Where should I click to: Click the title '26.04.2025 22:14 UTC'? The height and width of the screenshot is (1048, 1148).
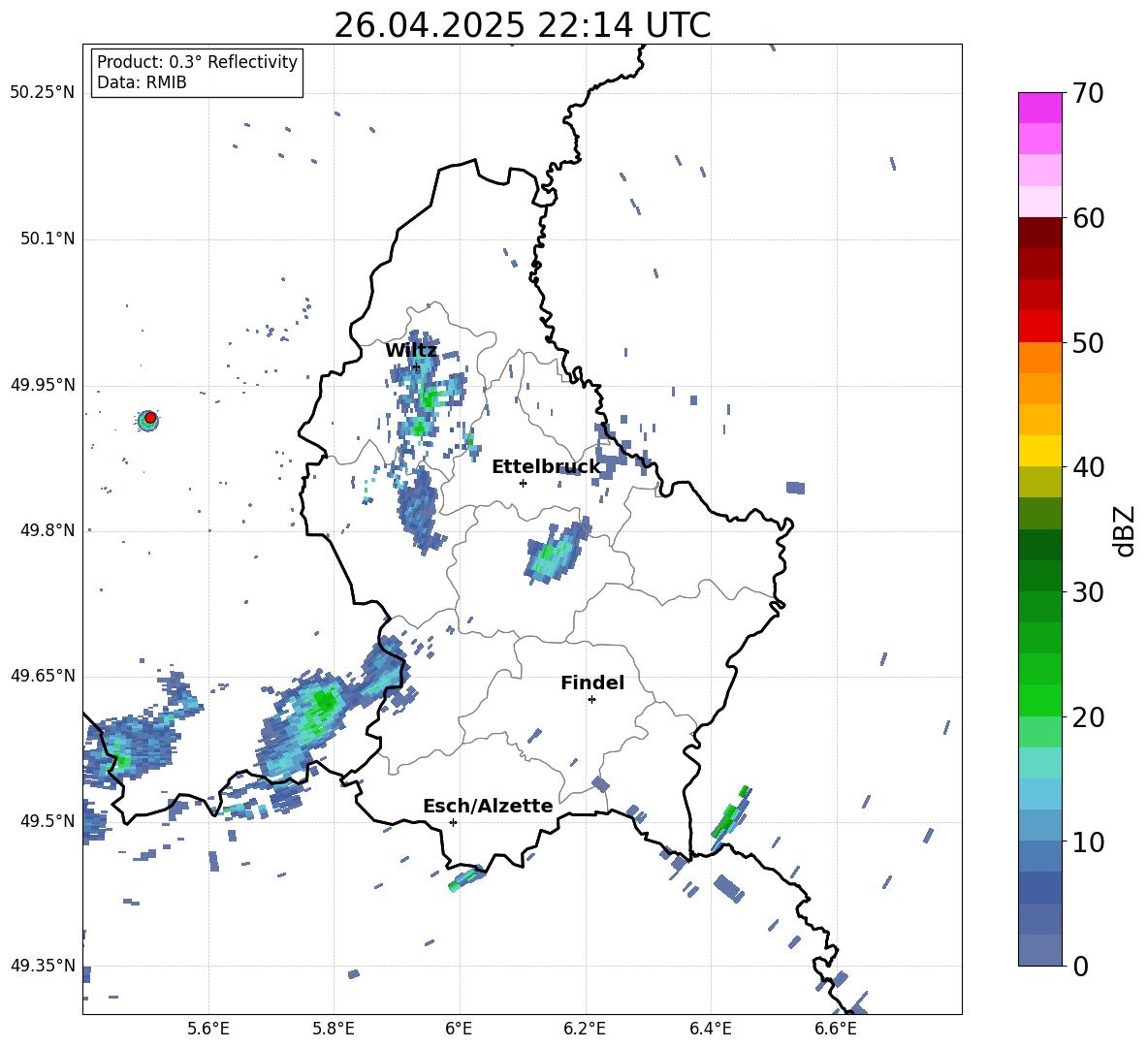(x=522, y=25)
